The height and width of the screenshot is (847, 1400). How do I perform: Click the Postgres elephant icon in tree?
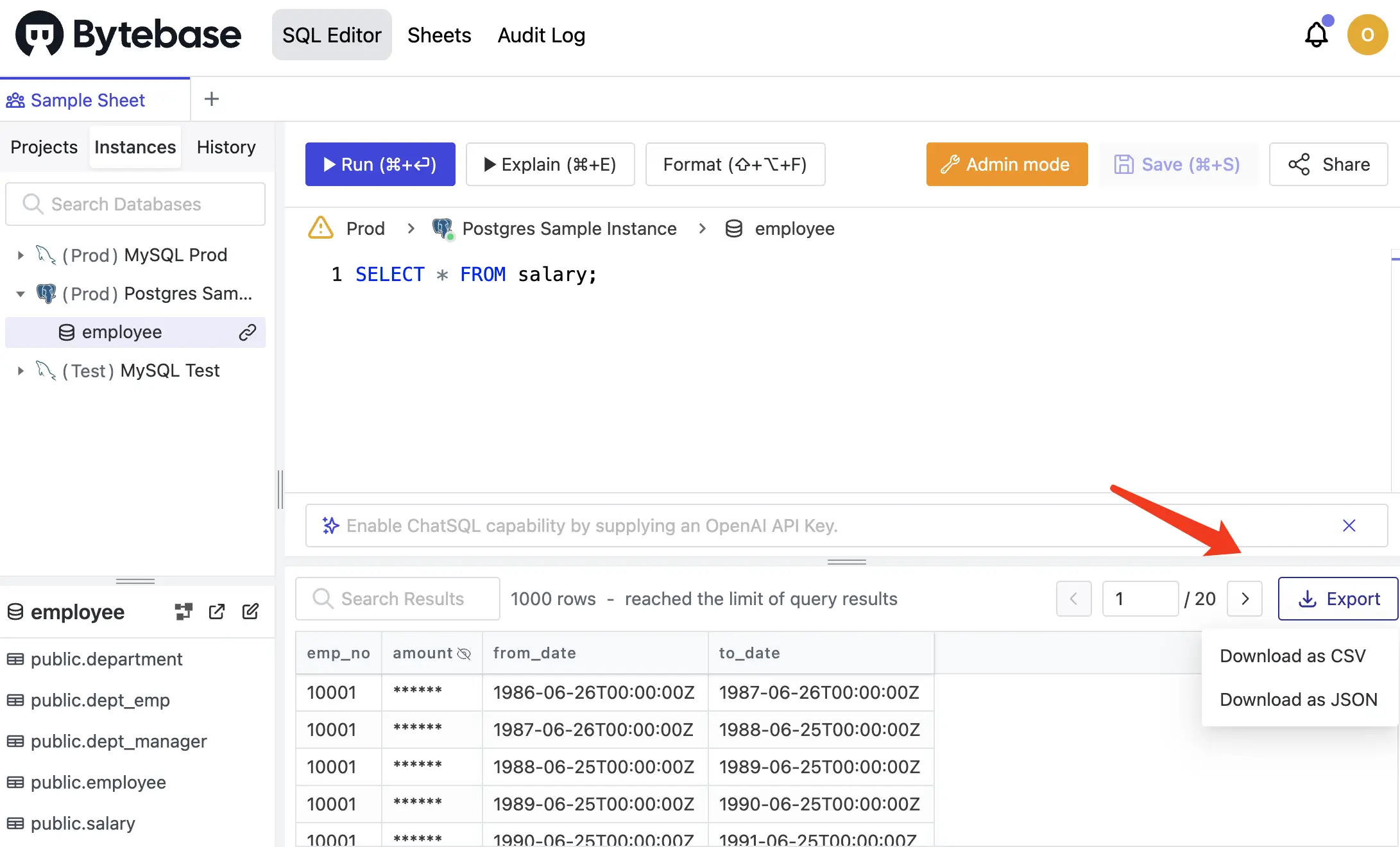[46, 293]
